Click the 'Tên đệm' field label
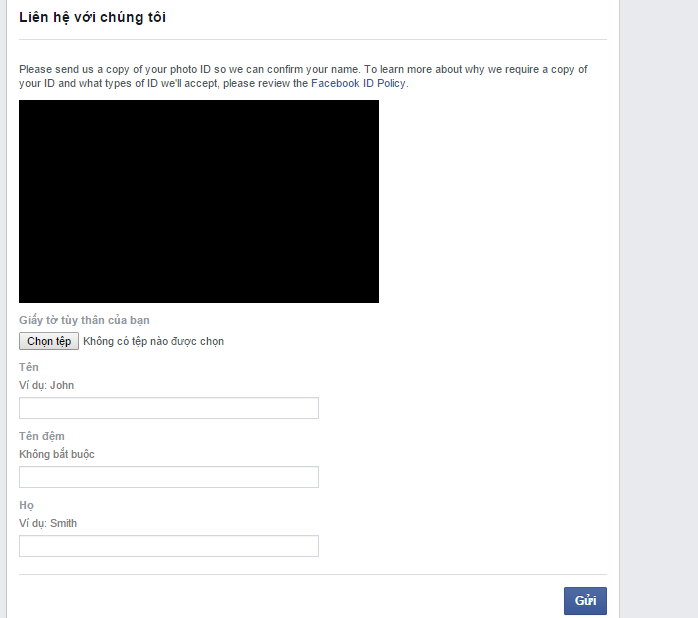 point(42,436)
